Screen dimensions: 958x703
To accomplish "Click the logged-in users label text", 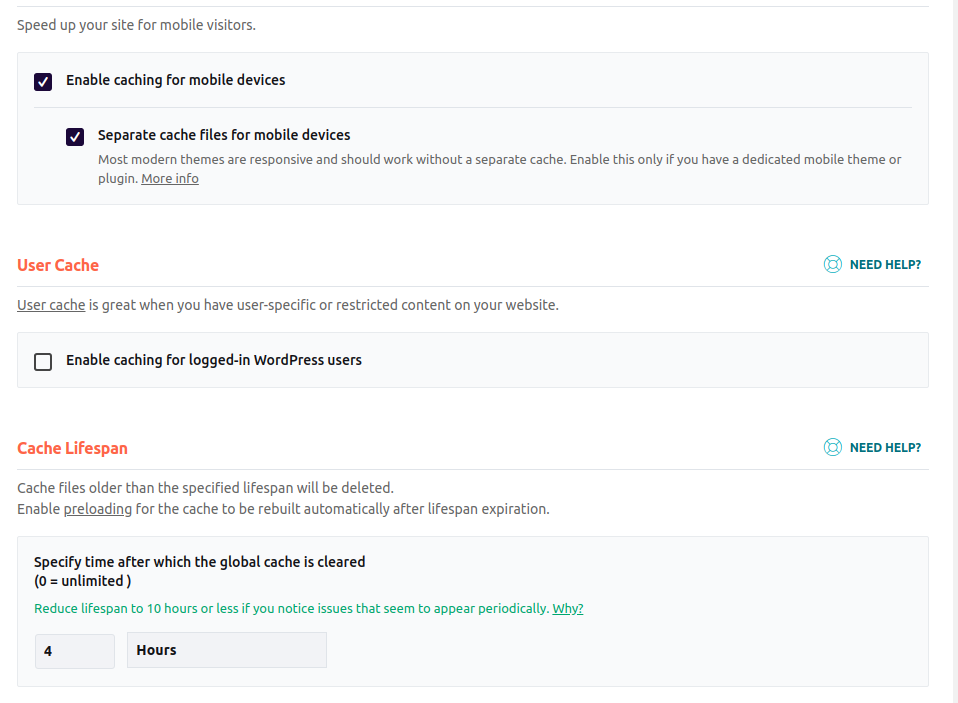I will point(212,361).
